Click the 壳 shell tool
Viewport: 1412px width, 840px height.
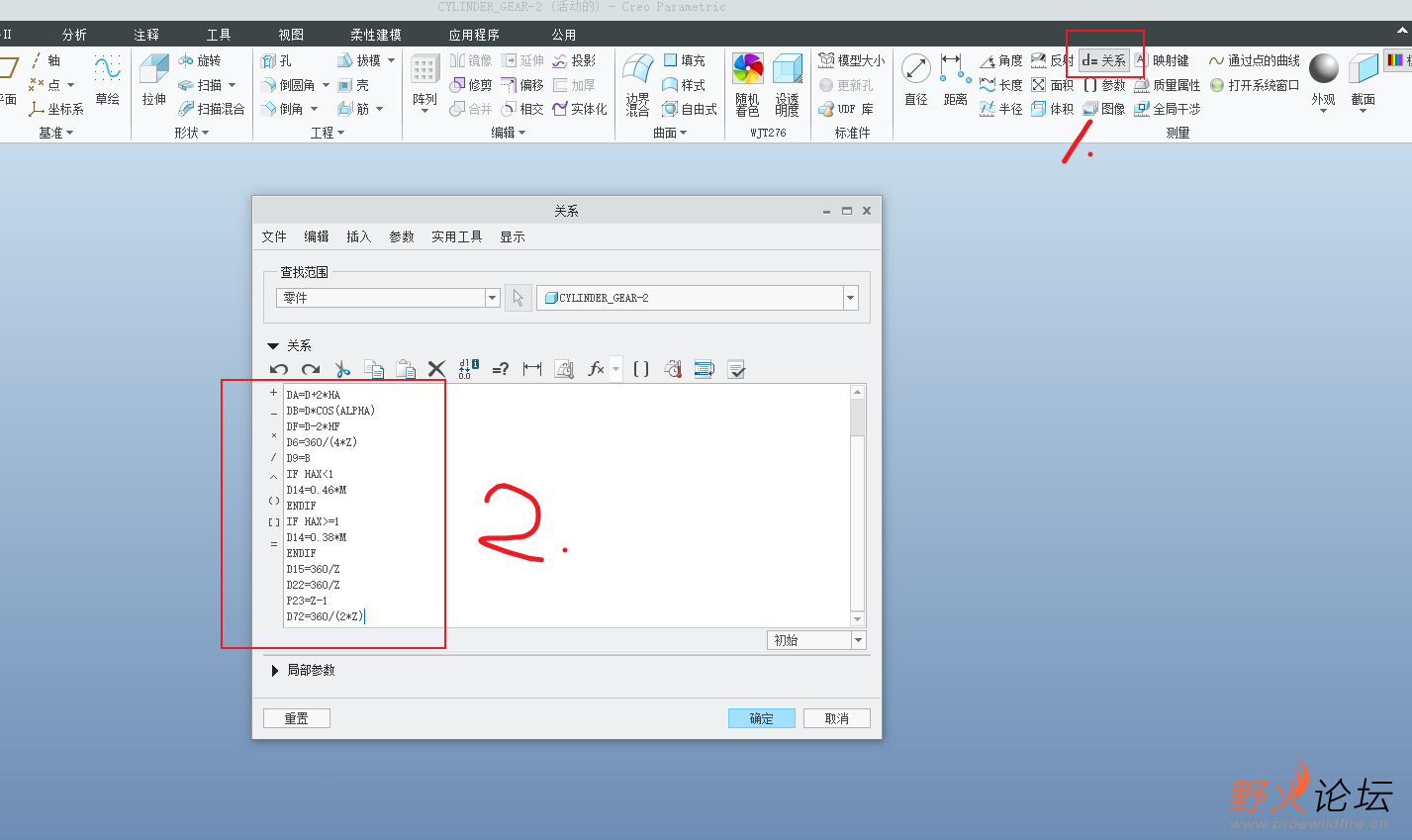[x=353, y=85]
